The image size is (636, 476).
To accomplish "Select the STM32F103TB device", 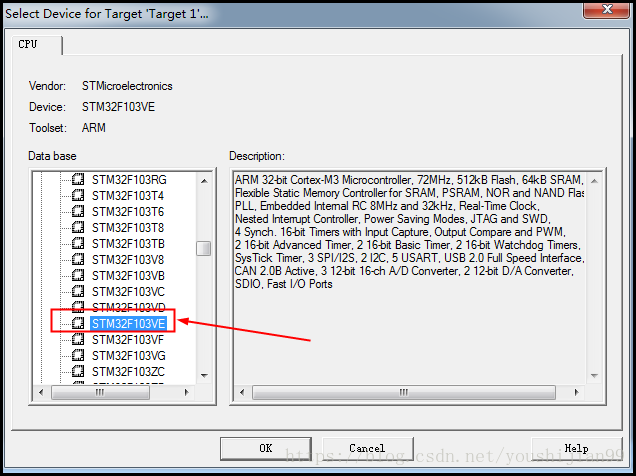I will 128,244.
